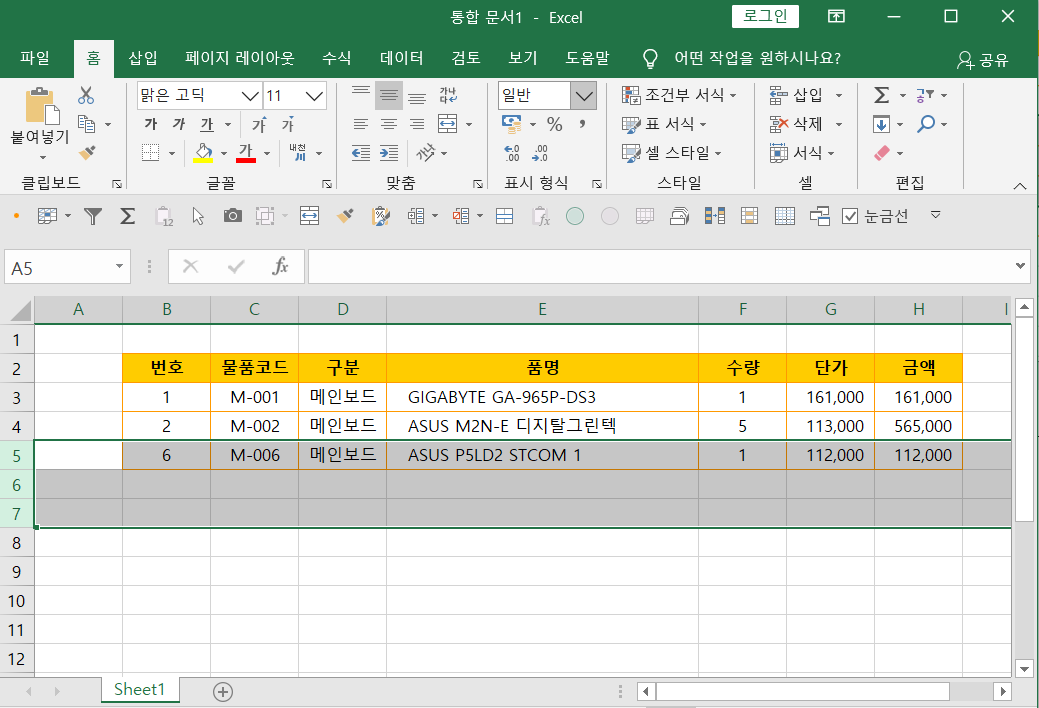Open the font size dropdown
The width and height of the screenshot is (1039, 708).
pos(314,96)
